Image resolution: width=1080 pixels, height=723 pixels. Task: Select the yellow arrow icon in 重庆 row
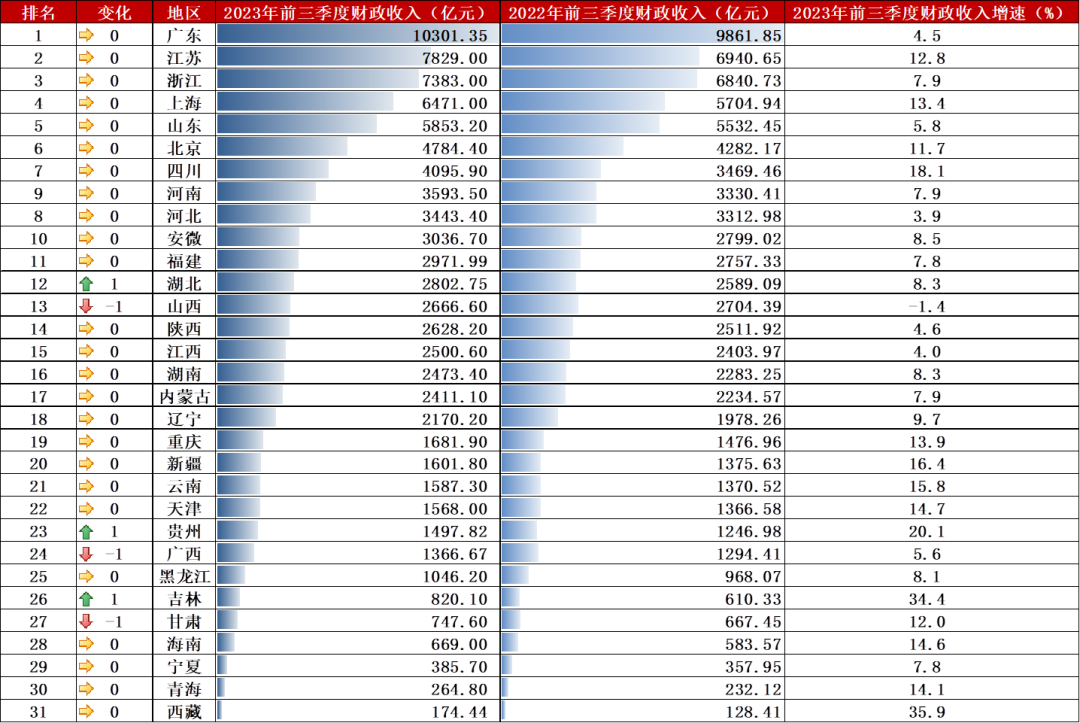pos(86,441)
